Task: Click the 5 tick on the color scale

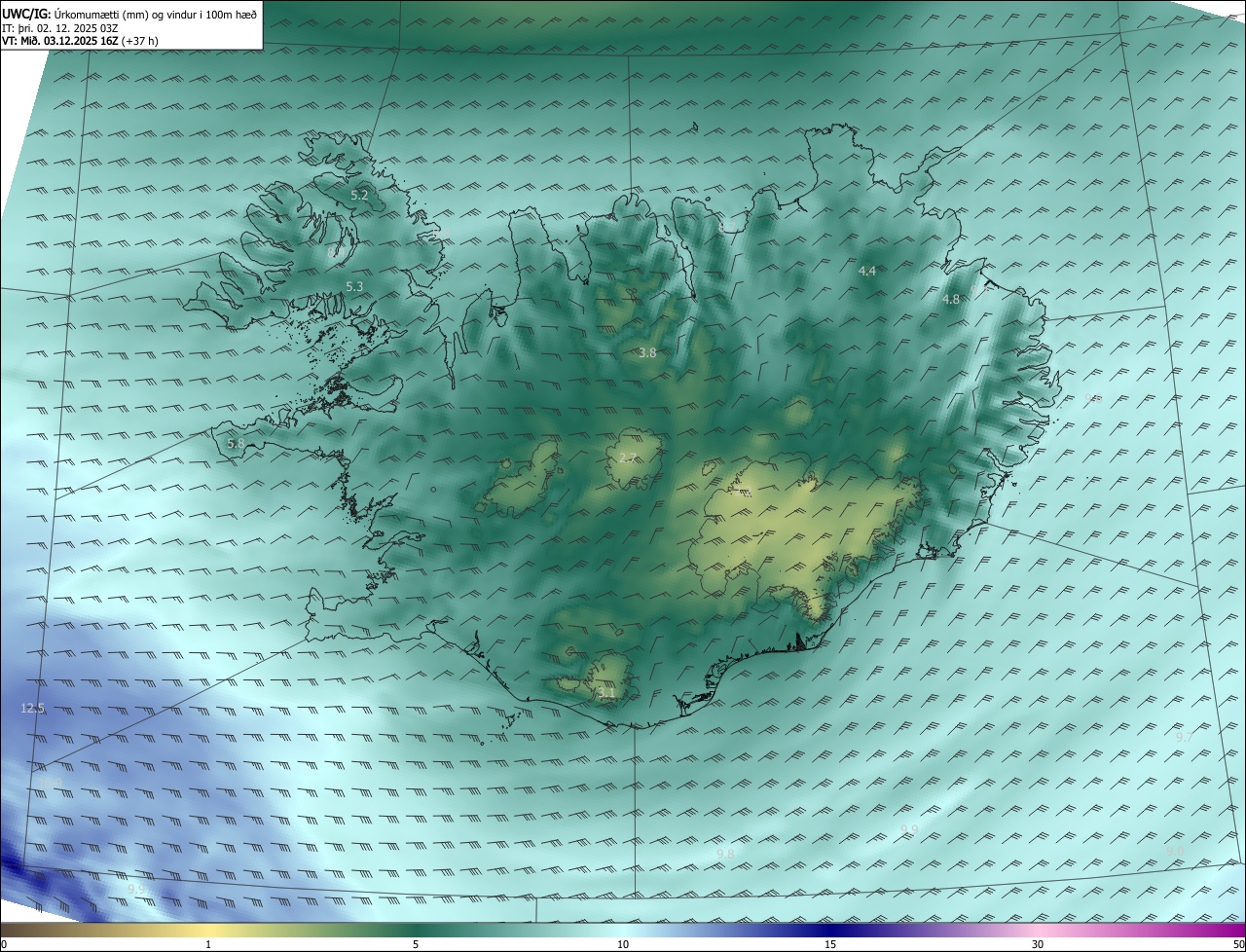Action: click(x=416, y=944)
